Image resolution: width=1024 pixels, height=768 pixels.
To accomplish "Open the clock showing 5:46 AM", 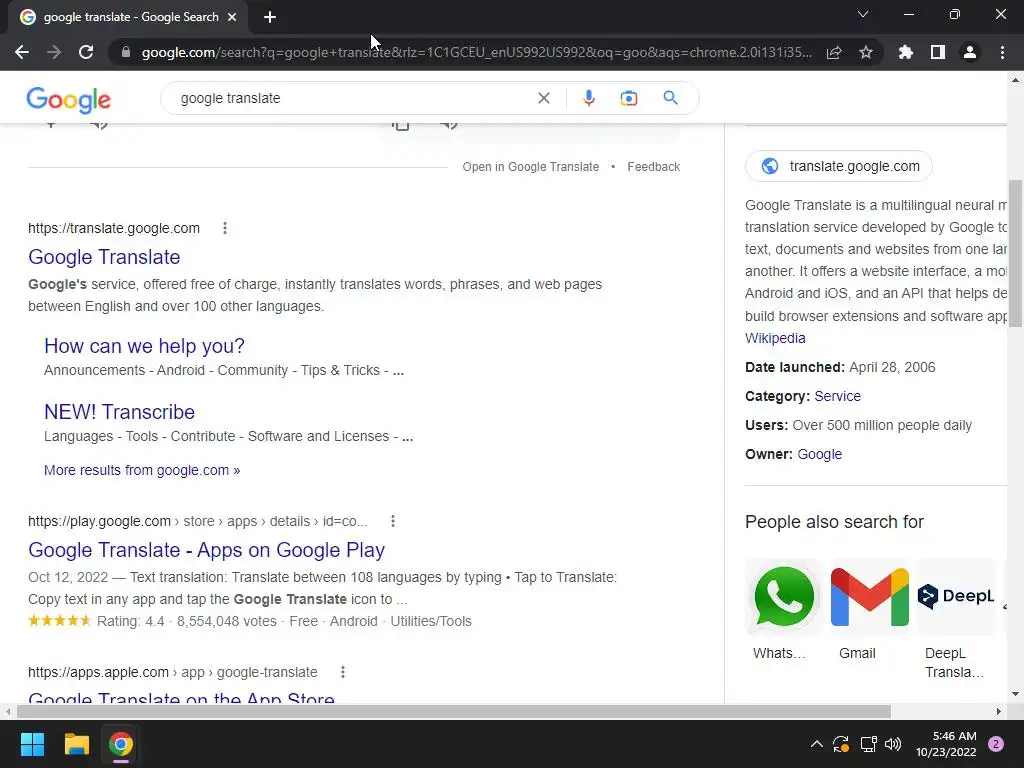I will click(946, 744).
